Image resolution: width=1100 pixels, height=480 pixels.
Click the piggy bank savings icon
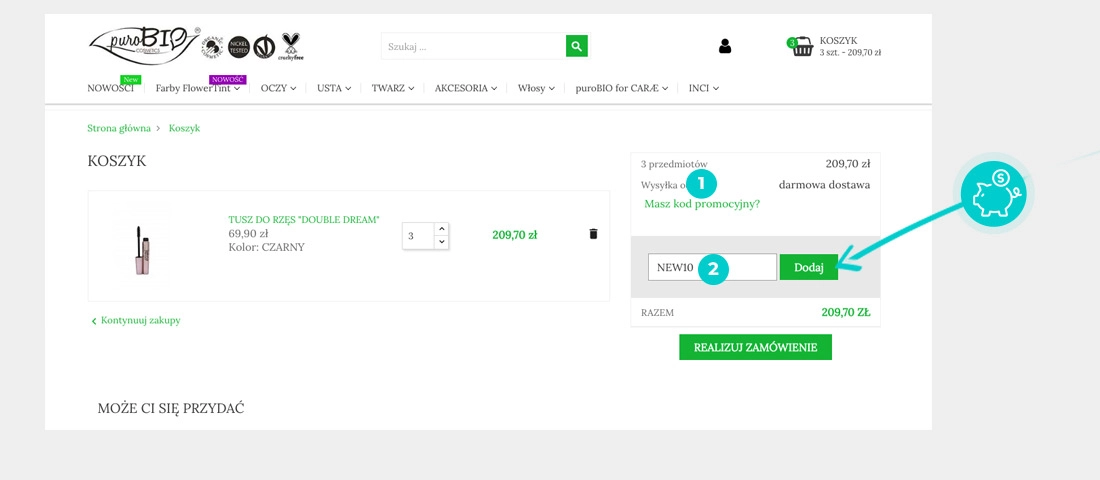992,192
